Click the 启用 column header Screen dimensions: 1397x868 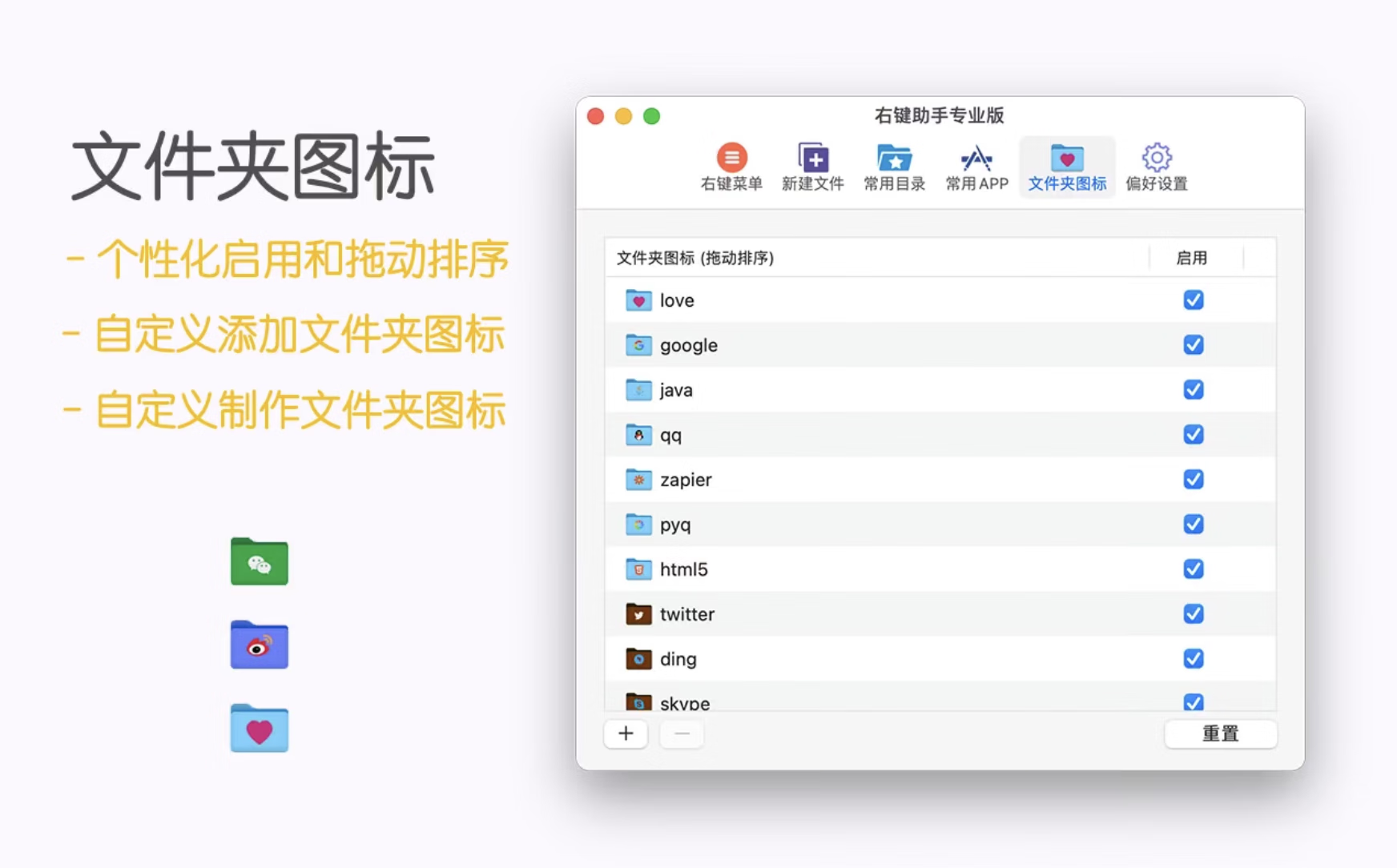click(1191, 258)
